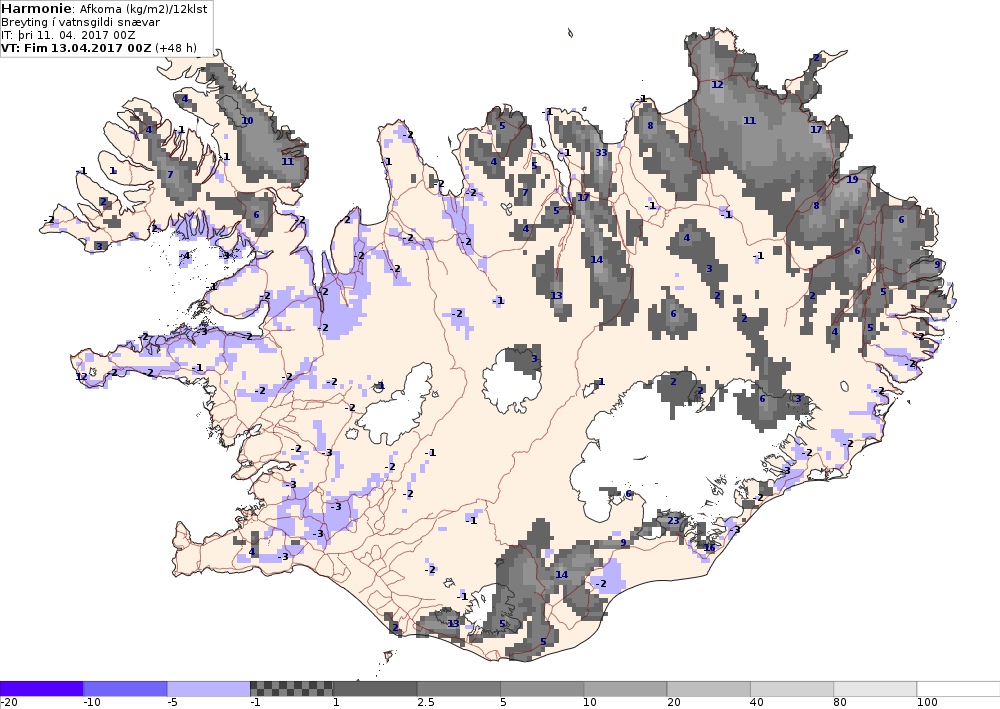Click the "-10" legend scale label
The image size is (1000, 709).
(x=92, y=703)
